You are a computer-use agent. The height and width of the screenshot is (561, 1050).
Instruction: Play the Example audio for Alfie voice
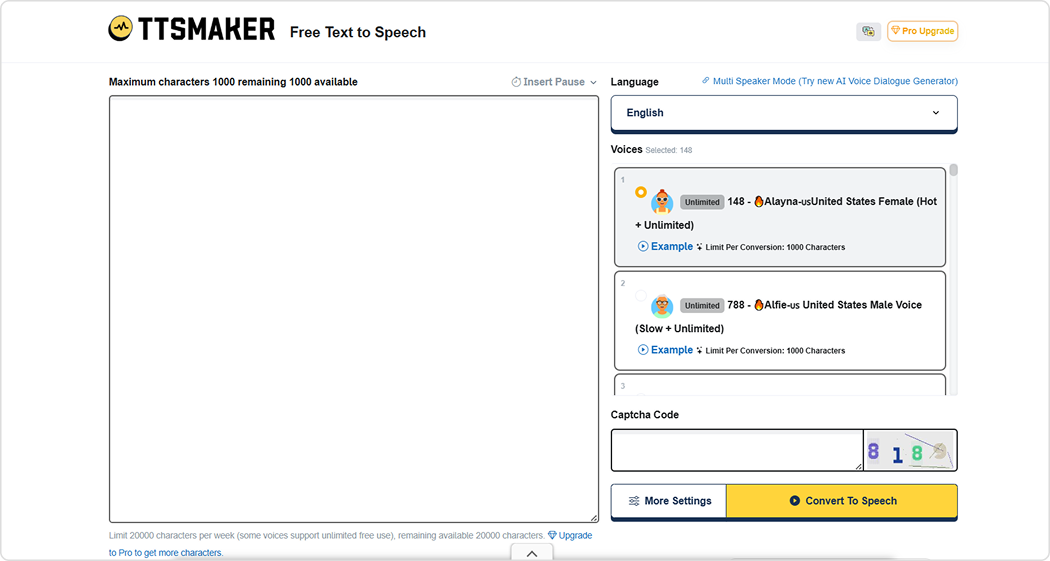point(665,350)
